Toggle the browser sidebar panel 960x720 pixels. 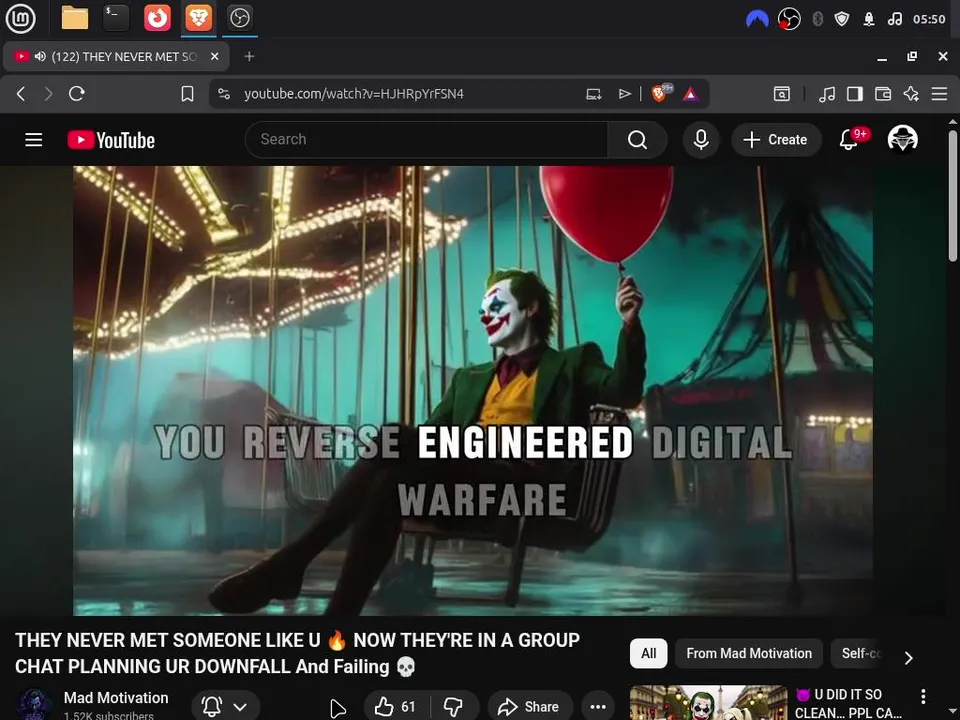point(855,94)
